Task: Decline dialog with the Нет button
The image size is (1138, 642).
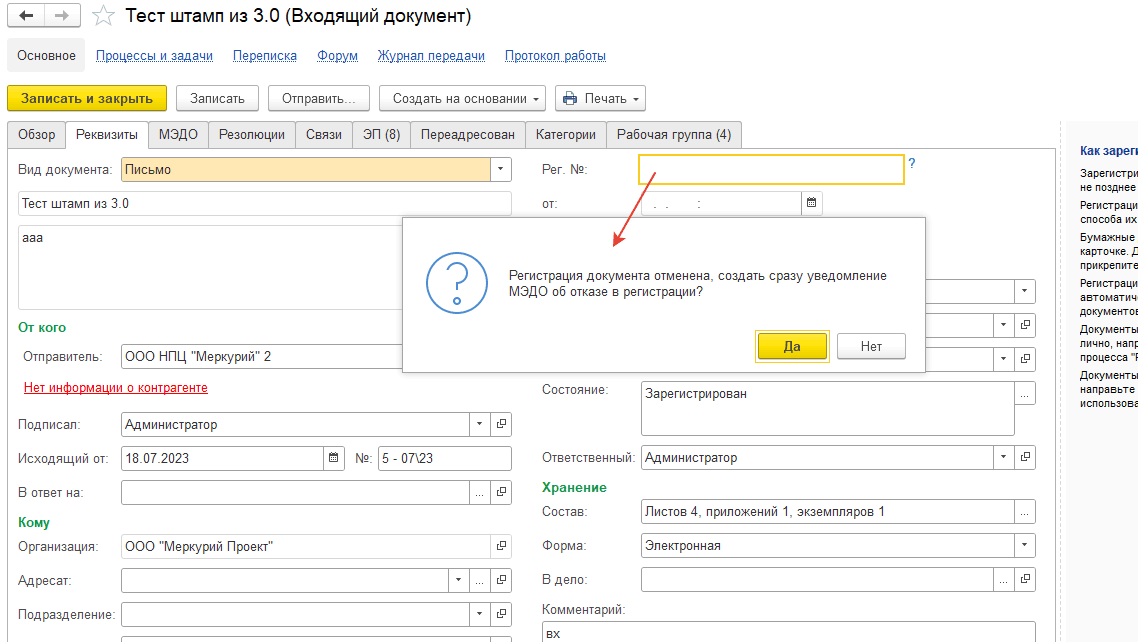Action: (x=871, y=346)
